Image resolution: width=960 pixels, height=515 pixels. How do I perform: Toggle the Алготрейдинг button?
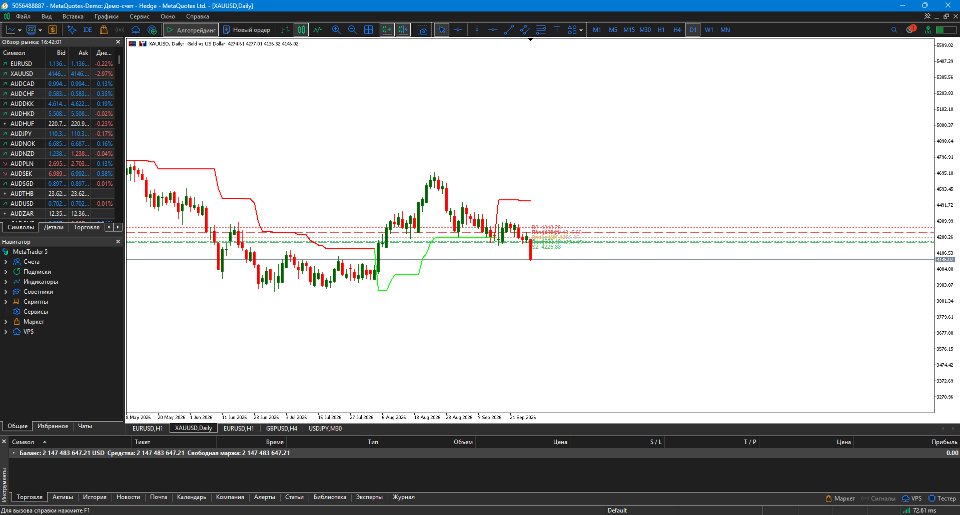[190, 29]
